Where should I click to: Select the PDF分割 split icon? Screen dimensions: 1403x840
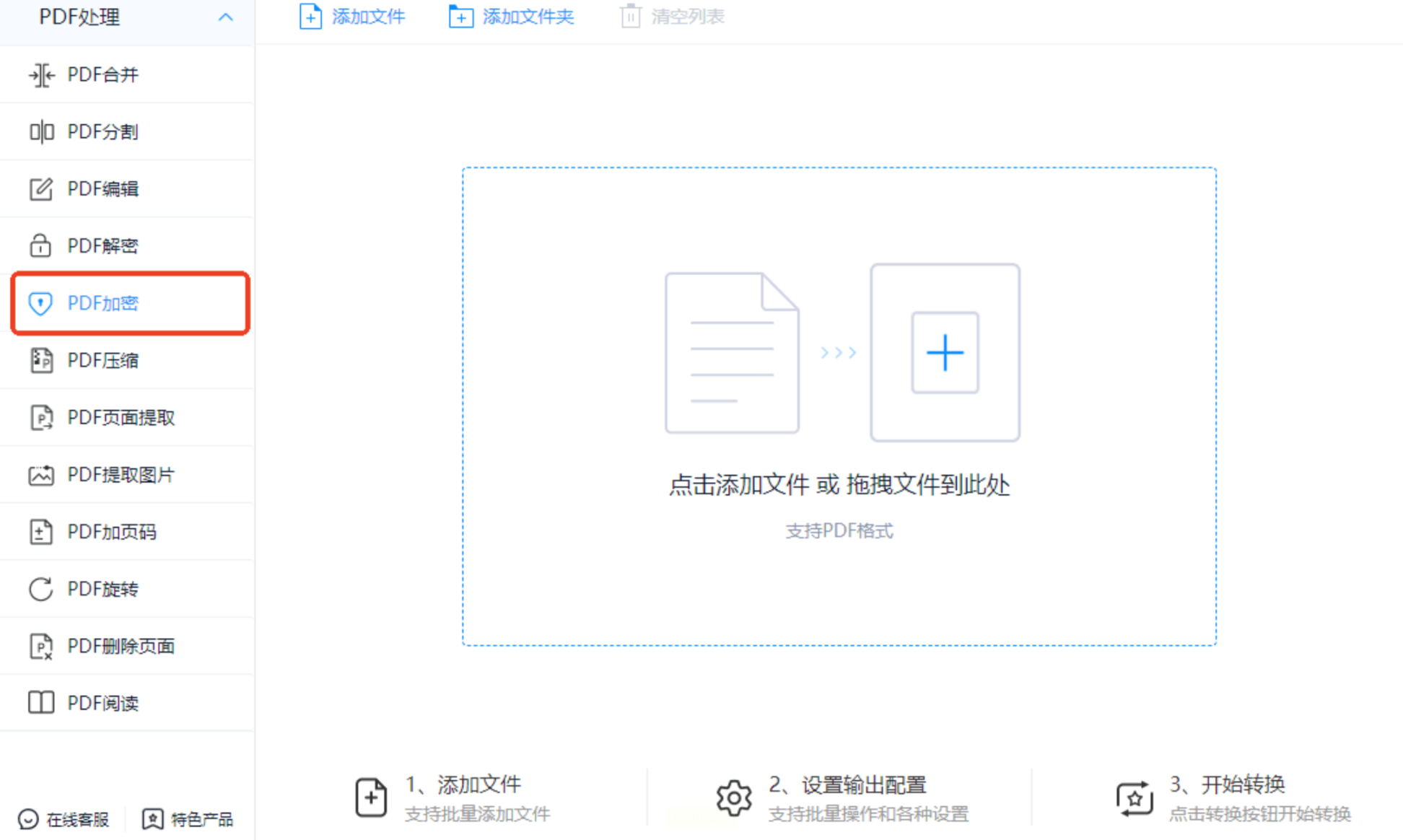(41, 132)
